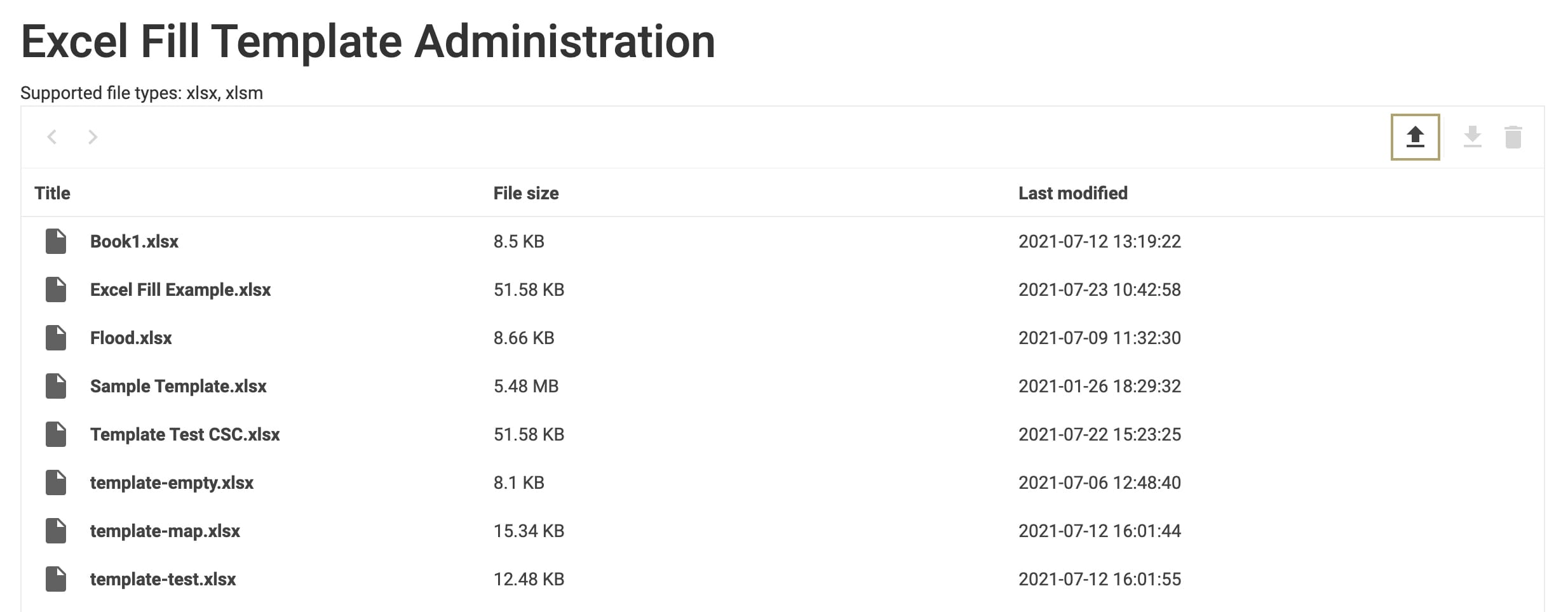Click file icon beside Flood.xlsx

[56, 338]
